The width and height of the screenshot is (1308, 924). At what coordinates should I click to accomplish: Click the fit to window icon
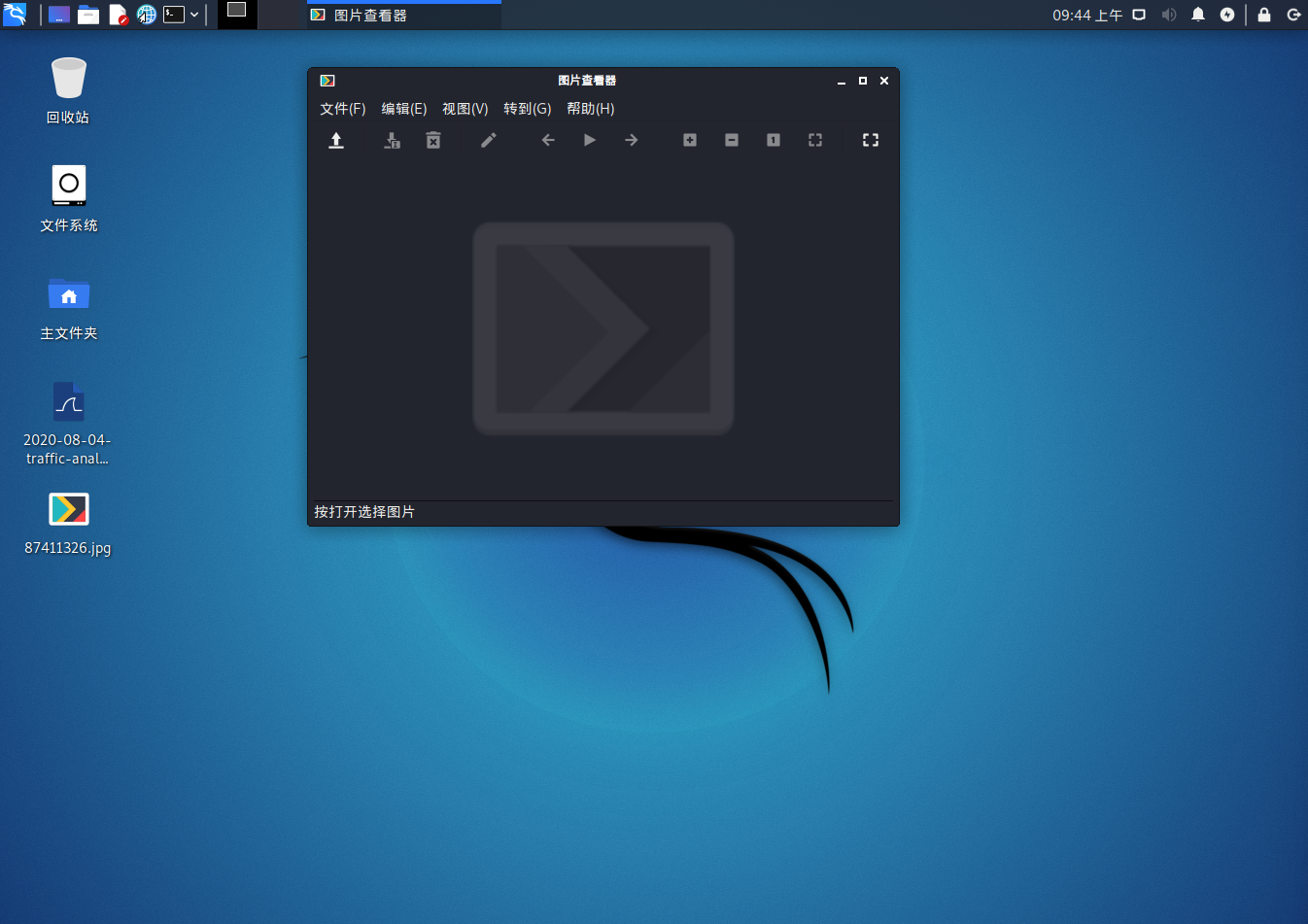coord(815,141)
